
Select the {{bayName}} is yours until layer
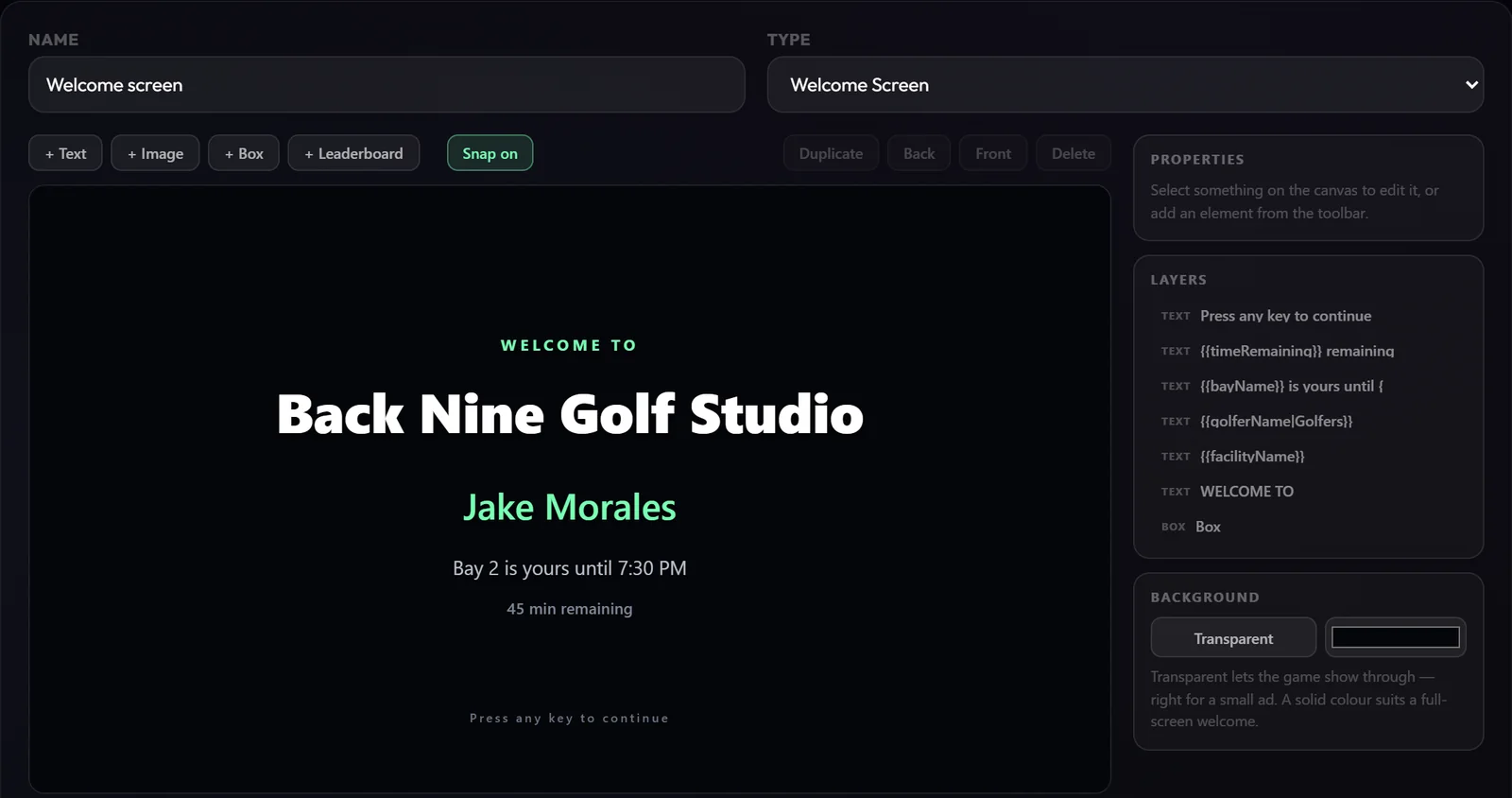point(1308,386)
